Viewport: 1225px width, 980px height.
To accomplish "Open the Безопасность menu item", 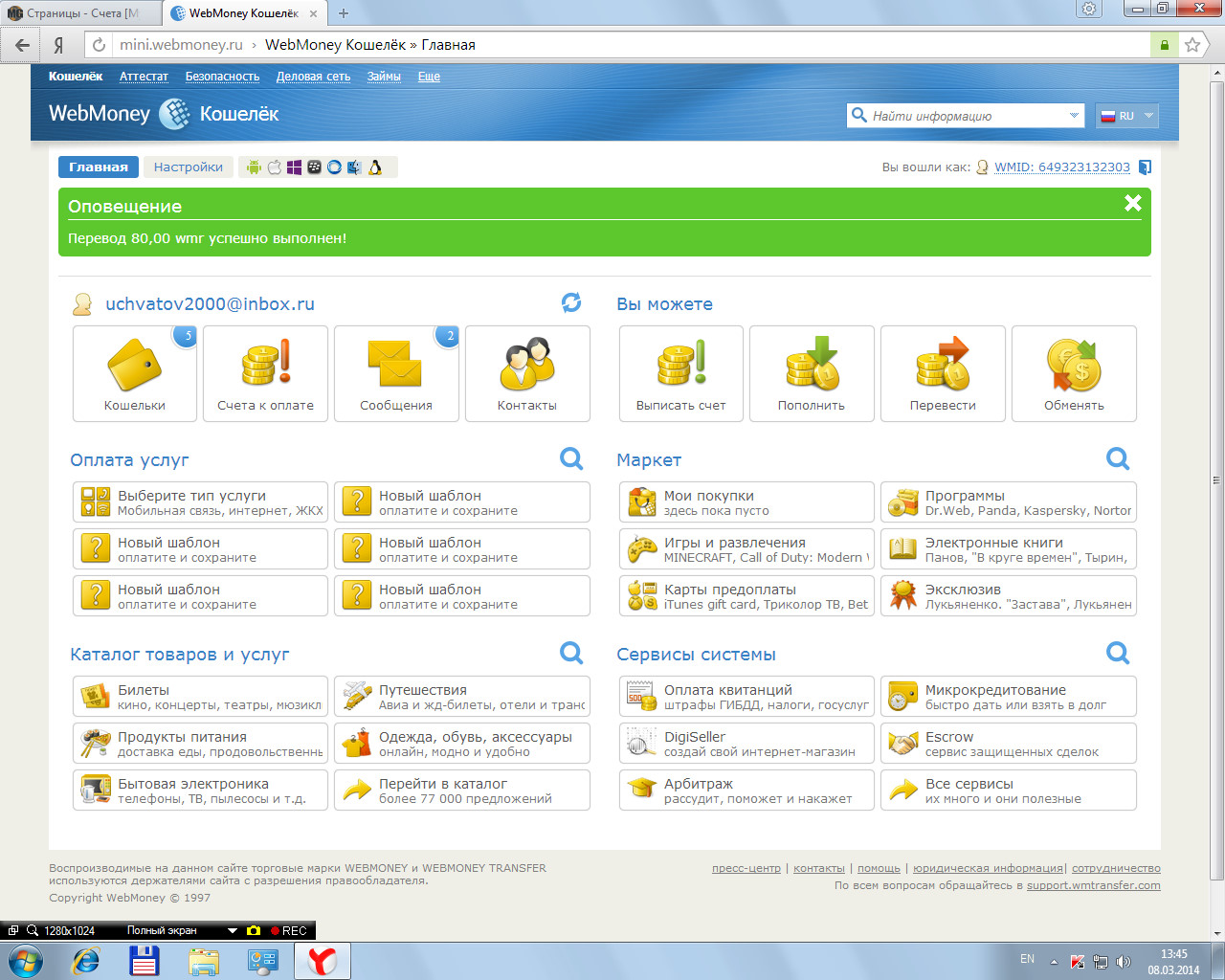I will 222,77.
